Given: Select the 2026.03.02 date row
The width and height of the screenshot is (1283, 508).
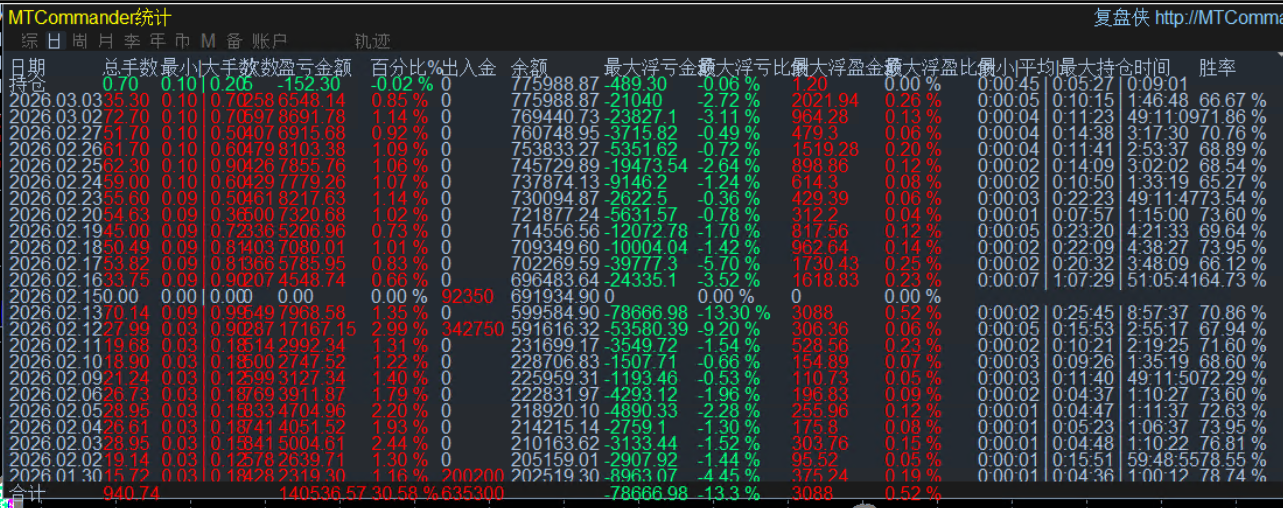Looking at the screenshot, I should click(x=55, y=117).
